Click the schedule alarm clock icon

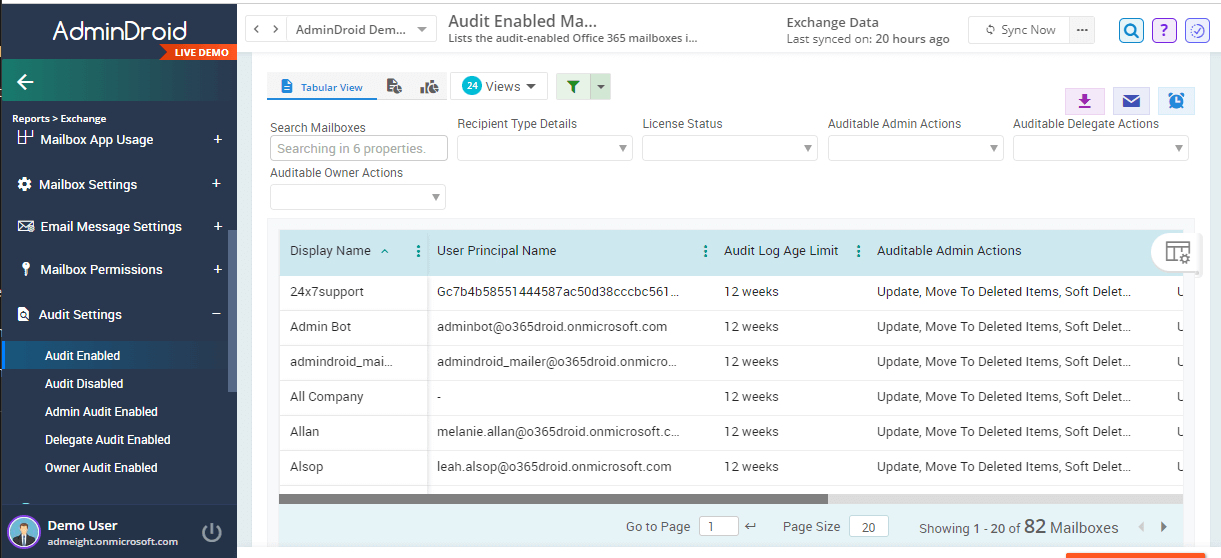tap(1177, 101)
